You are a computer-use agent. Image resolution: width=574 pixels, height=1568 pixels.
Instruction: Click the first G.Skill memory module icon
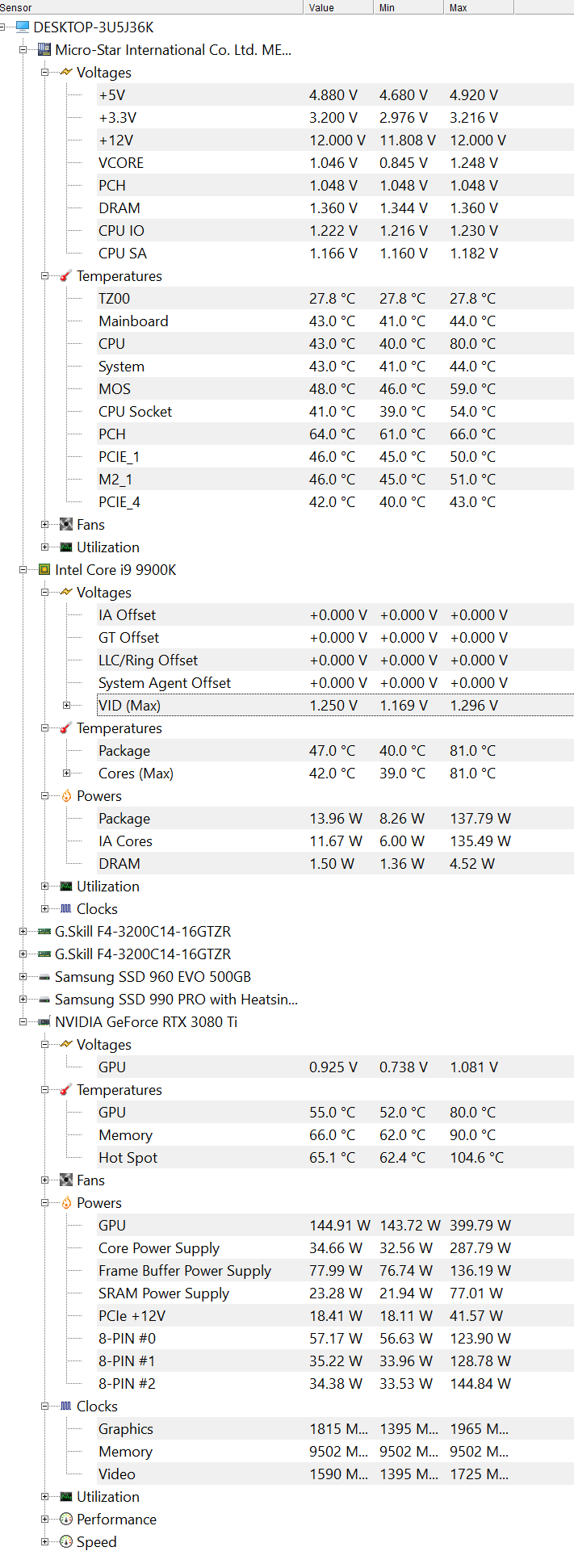[x=44, y=931]
